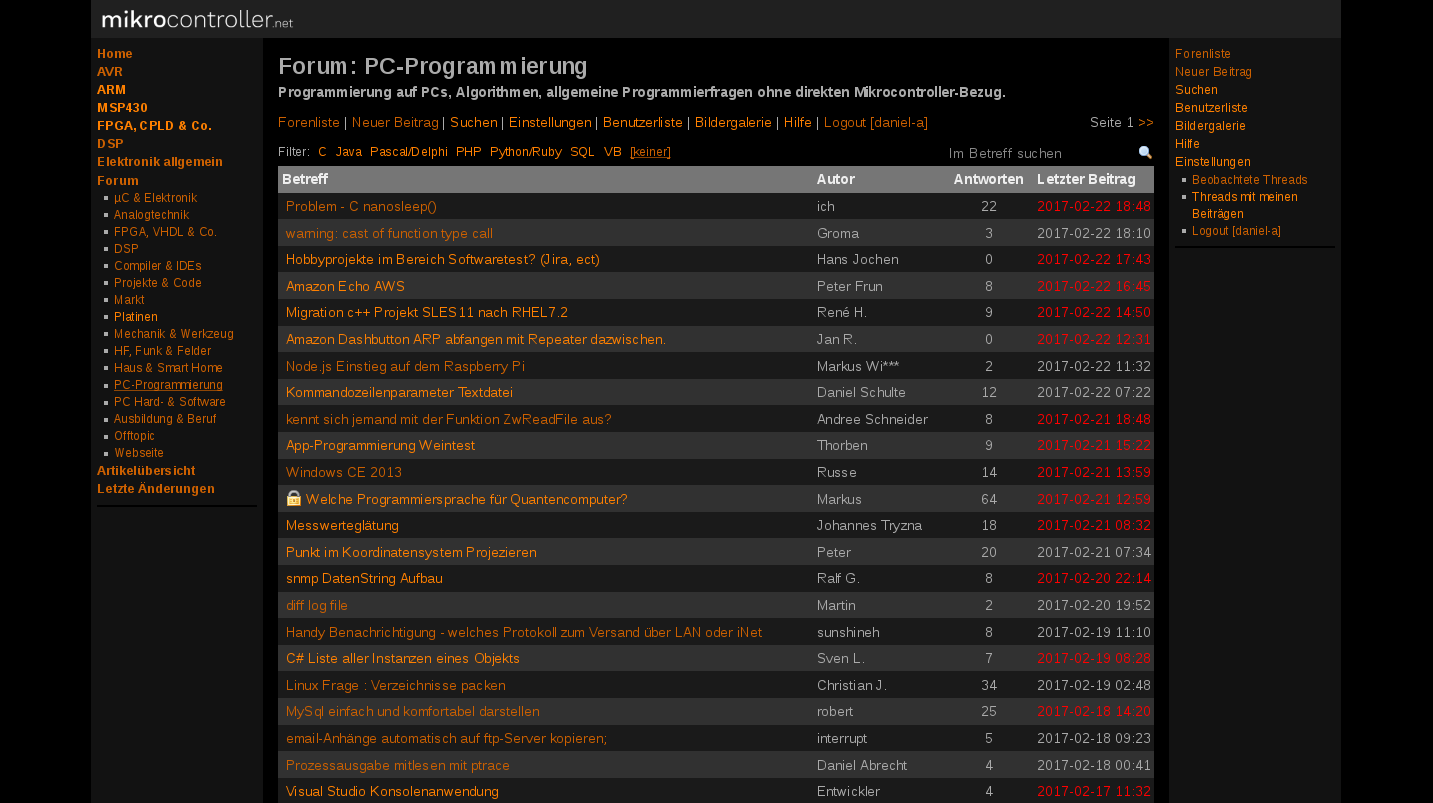
Task: Open Letzte Änderungen in sidebar
Action: tap(156, 489)
